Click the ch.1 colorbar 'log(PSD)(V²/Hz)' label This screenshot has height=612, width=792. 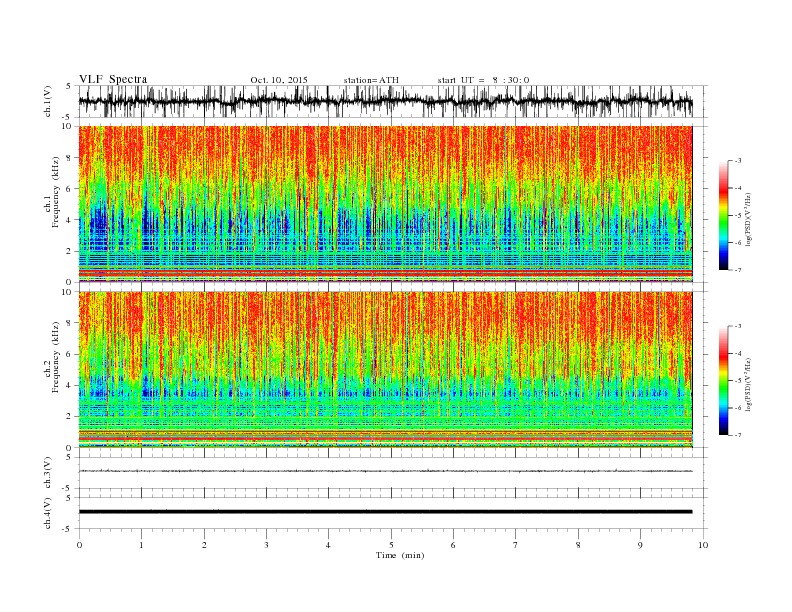point(748,220)
